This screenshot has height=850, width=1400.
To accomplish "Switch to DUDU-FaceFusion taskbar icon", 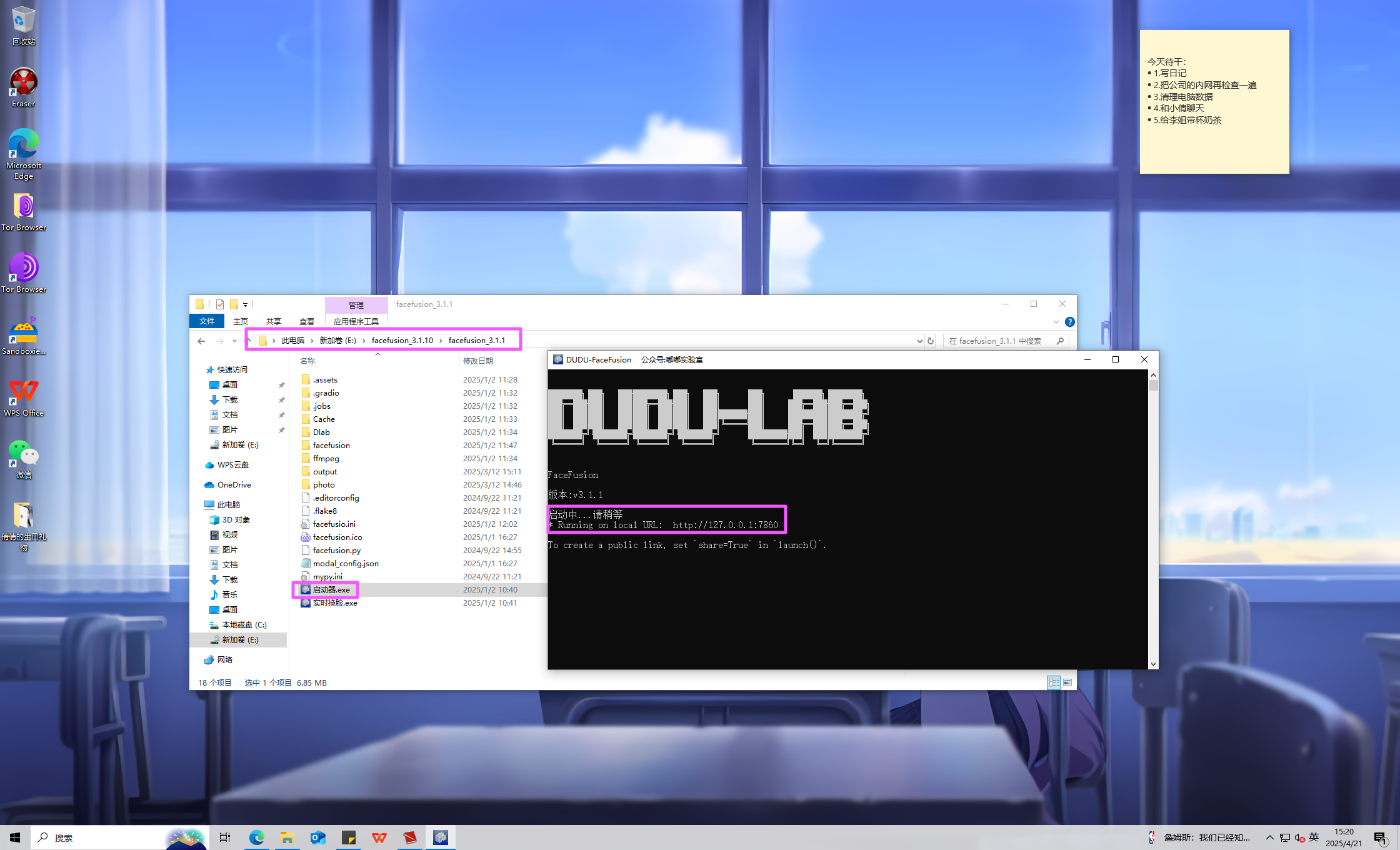I will (441, 837).
